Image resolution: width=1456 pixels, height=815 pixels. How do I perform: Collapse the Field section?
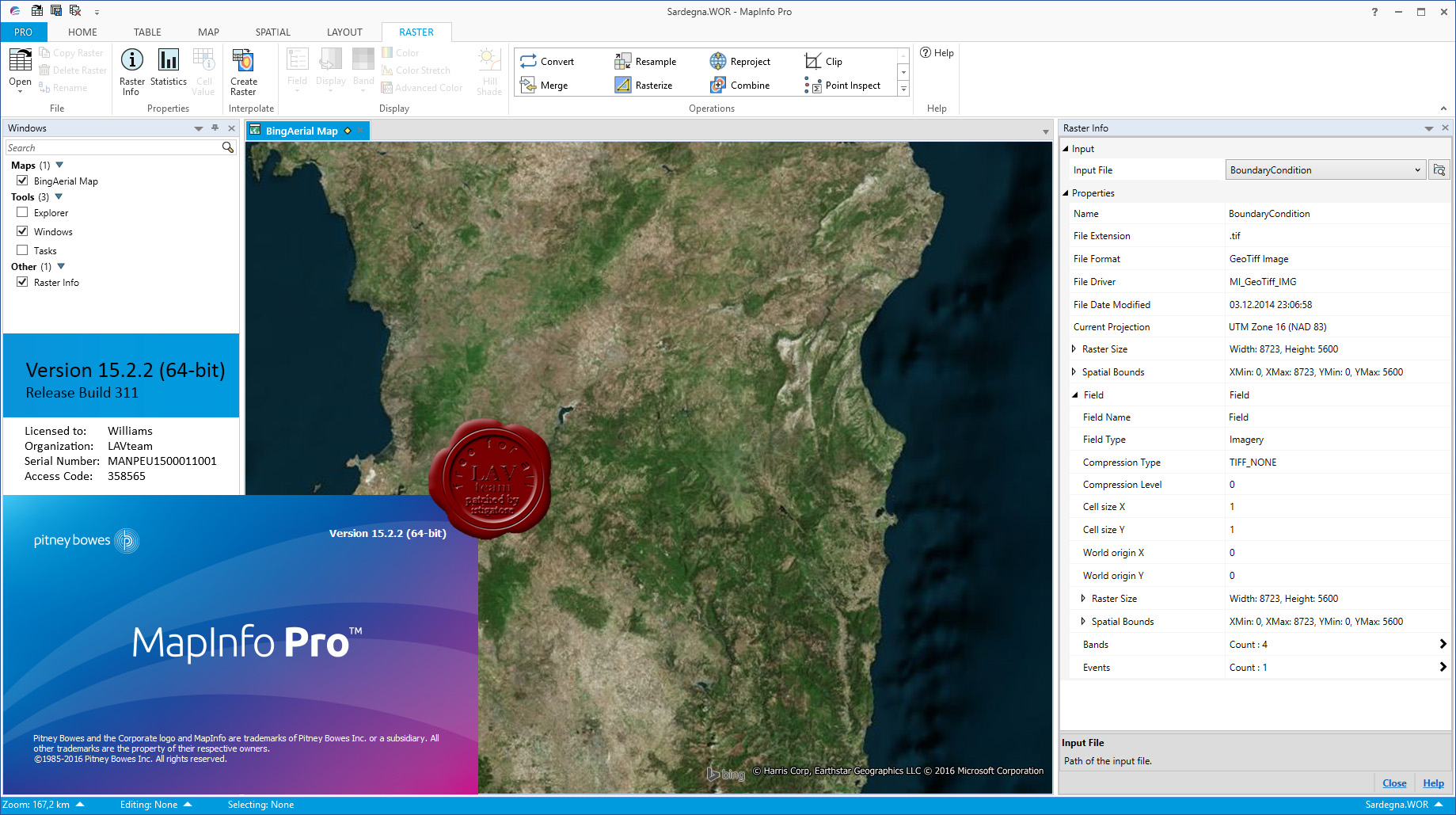coord(1075,394)
